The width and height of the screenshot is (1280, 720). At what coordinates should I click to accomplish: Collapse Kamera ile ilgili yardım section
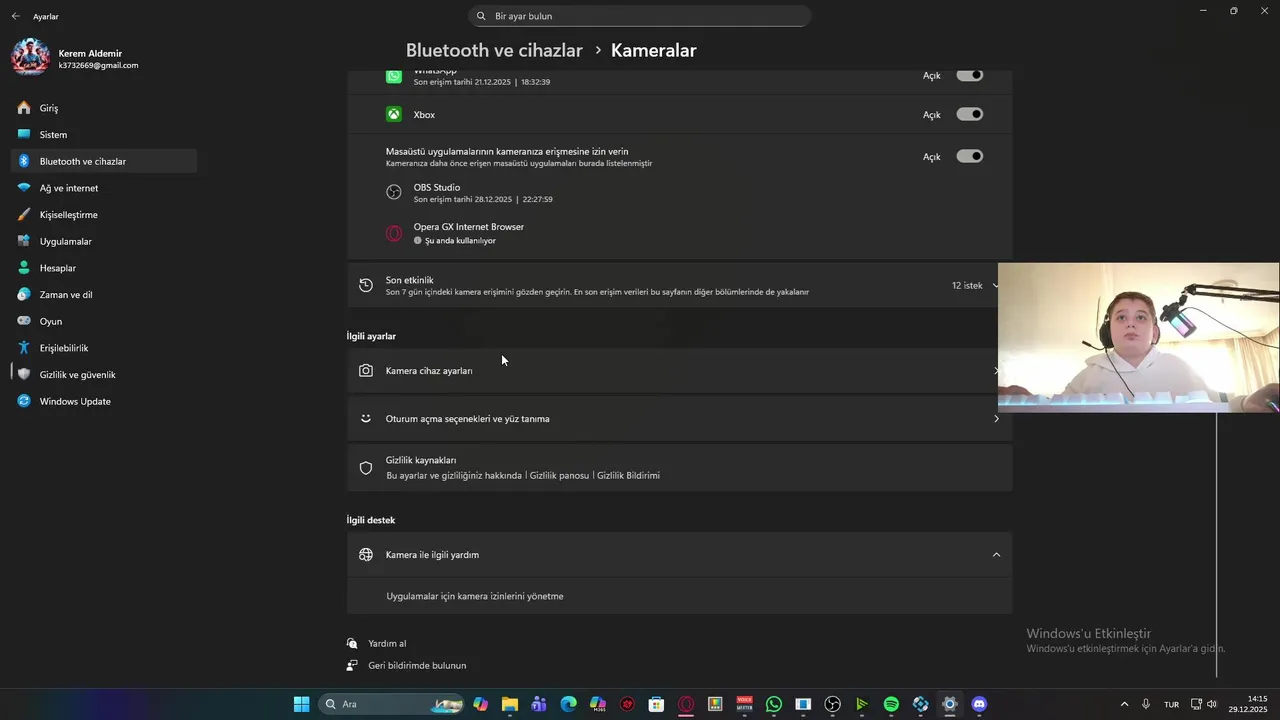tap(996, 555)
